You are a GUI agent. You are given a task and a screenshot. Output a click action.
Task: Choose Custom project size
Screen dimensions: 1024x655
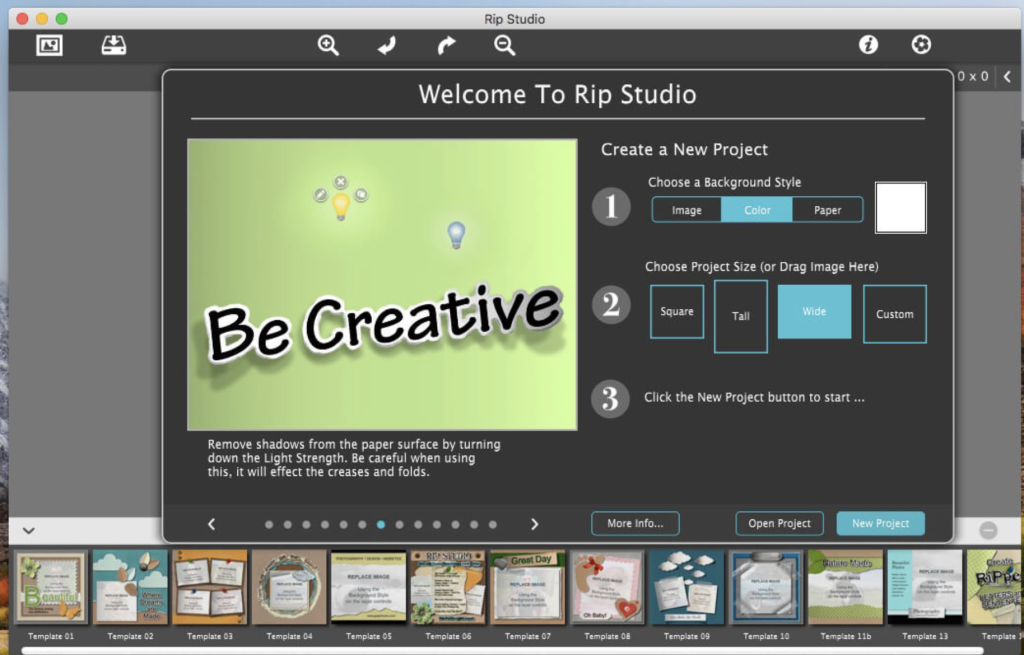[895, 314]
